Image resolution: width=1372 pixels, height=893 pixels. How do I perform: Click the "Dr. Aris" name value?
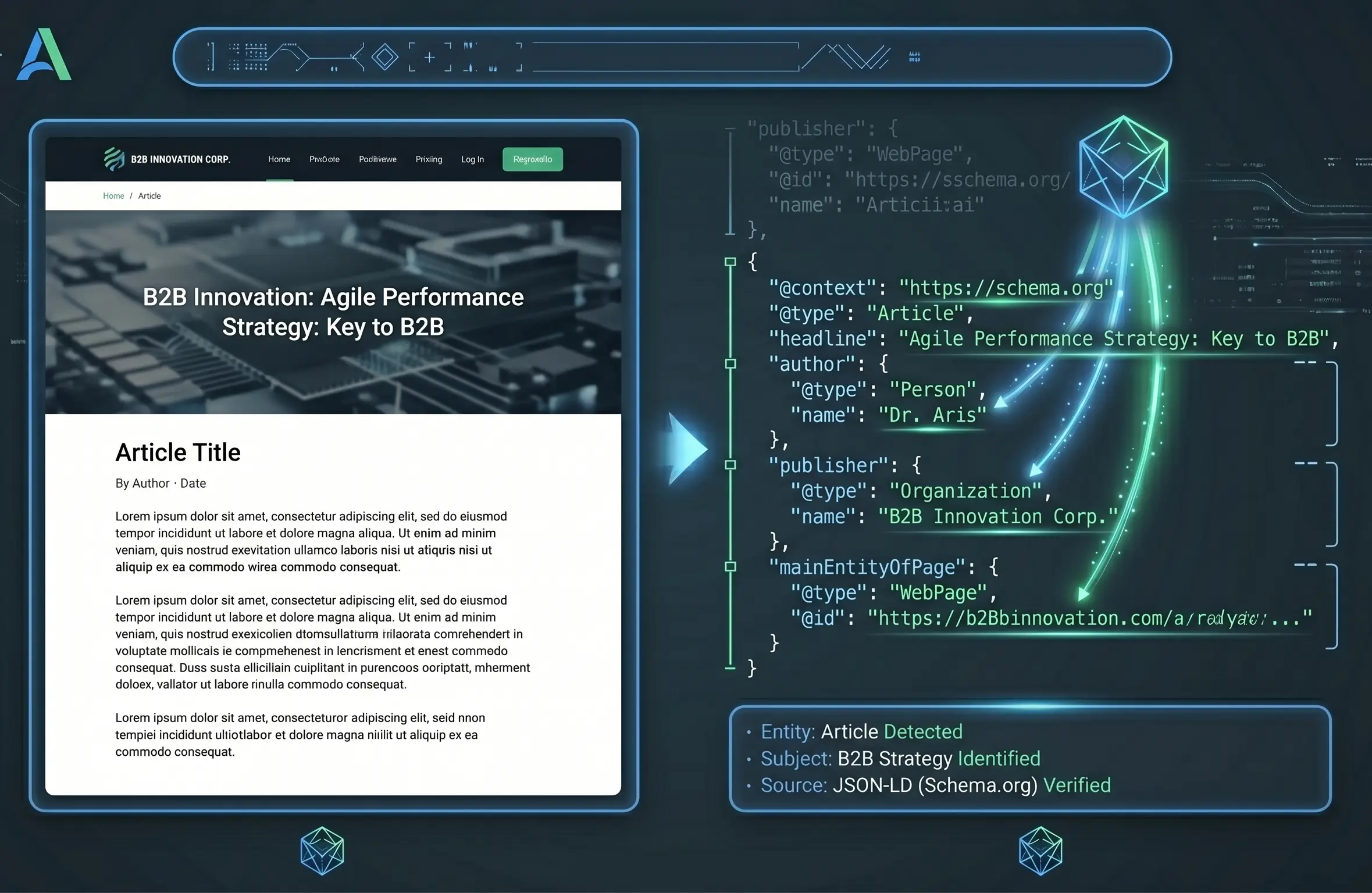(x=932, y=415)
